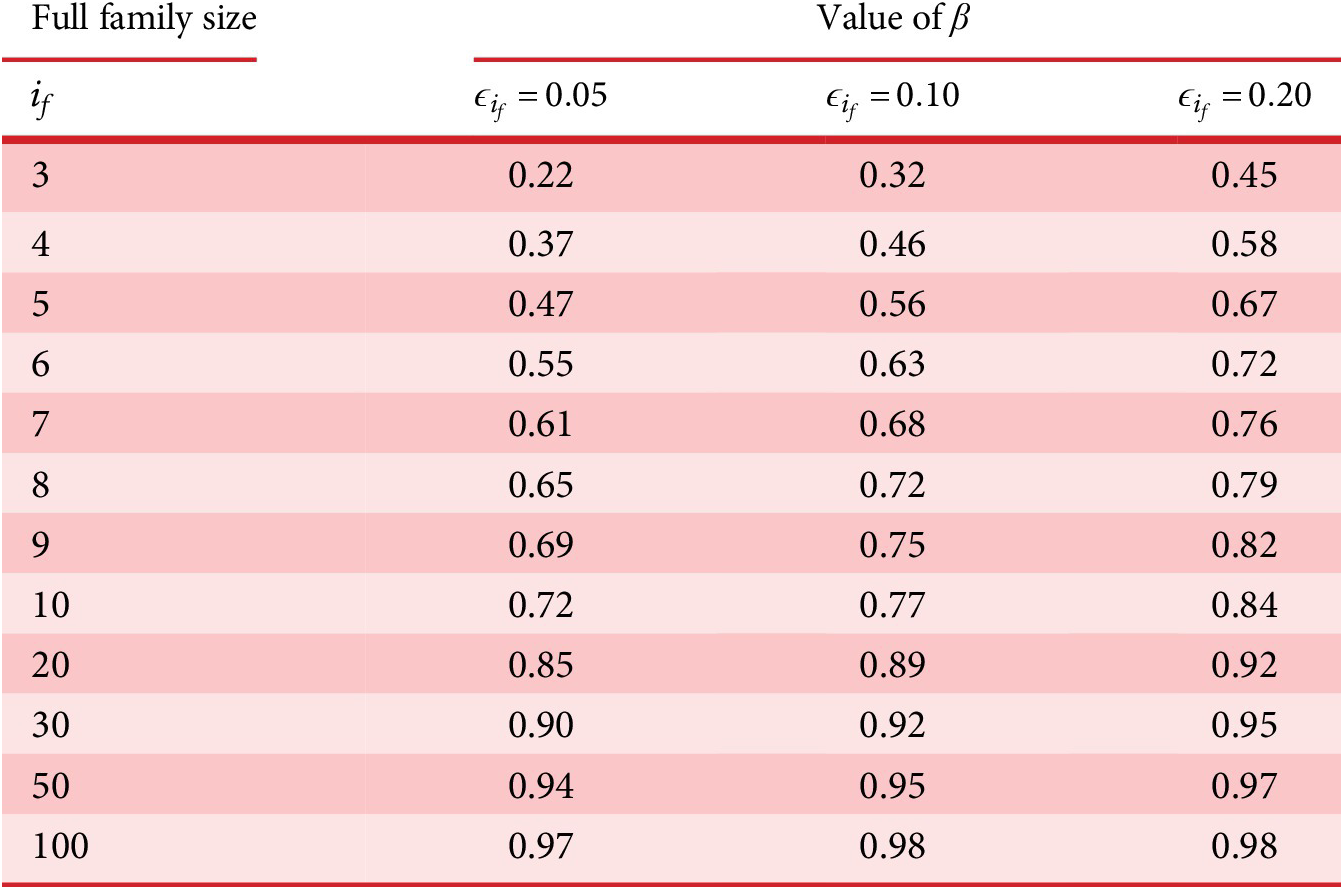Screen dimensions: 1343x889
Task: Select the 0.94 cell in row 50
Action: click(x=541, y=786)
